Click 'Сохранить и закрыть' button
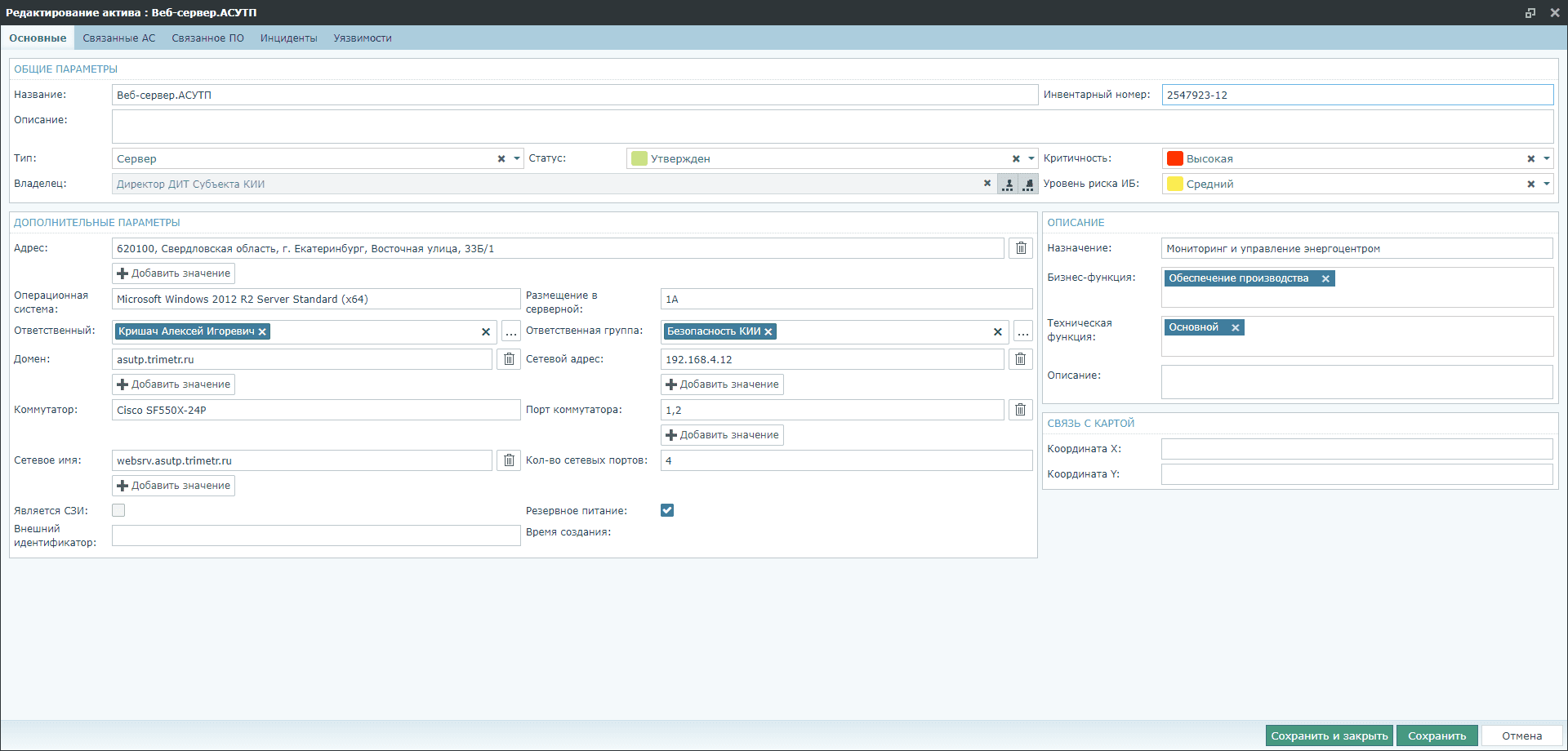The width and height of the screenshot is (1568, 751). pos(1330,735)
